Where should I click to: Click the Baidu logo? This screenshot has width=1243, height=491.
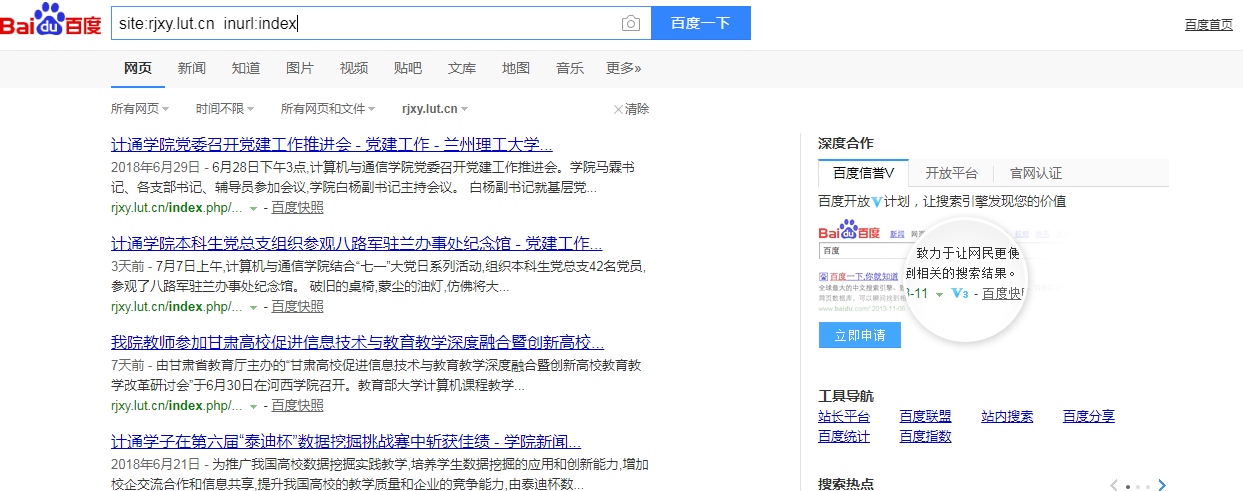[51, 22]
